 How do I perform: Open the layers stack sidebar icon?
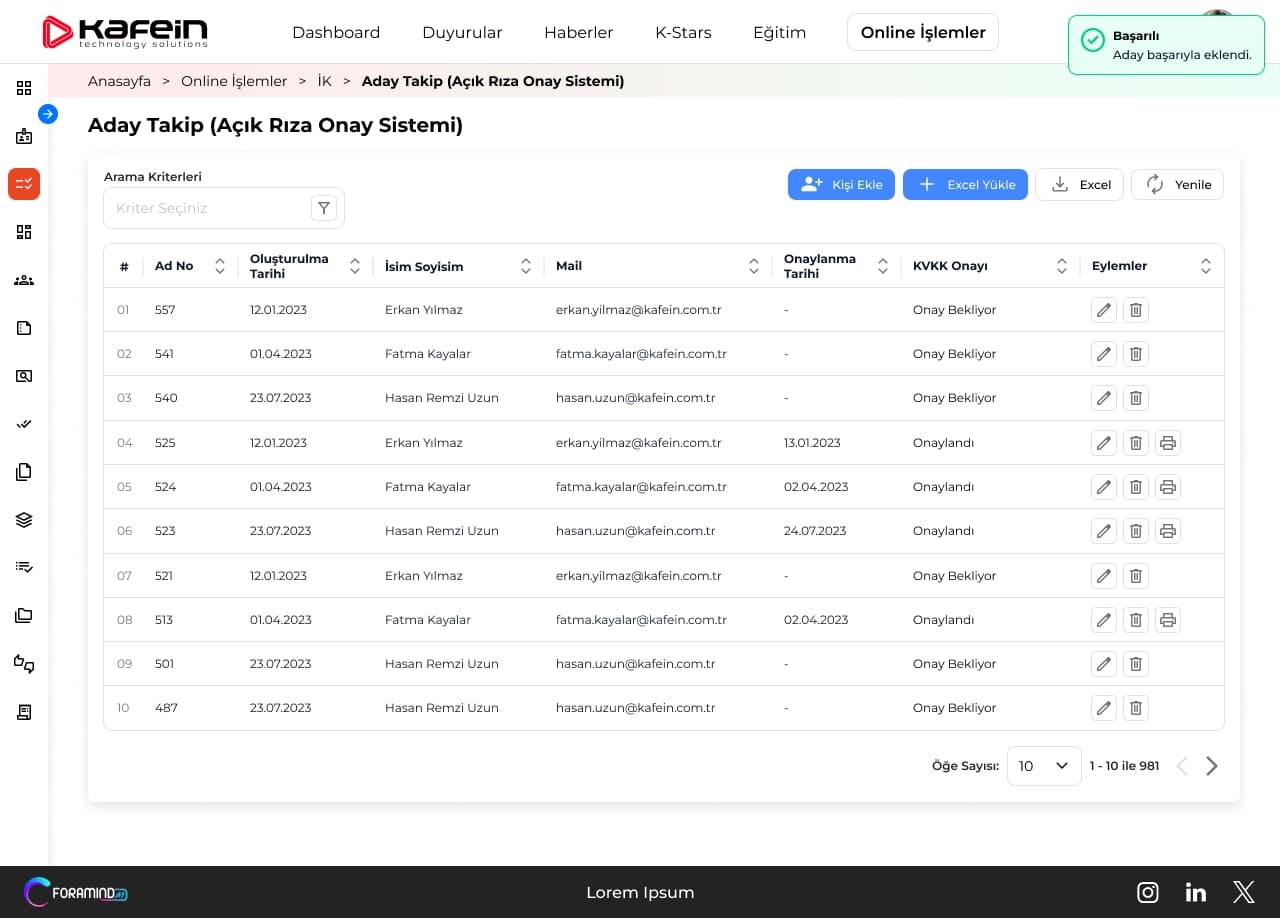(x=24, y=520)
